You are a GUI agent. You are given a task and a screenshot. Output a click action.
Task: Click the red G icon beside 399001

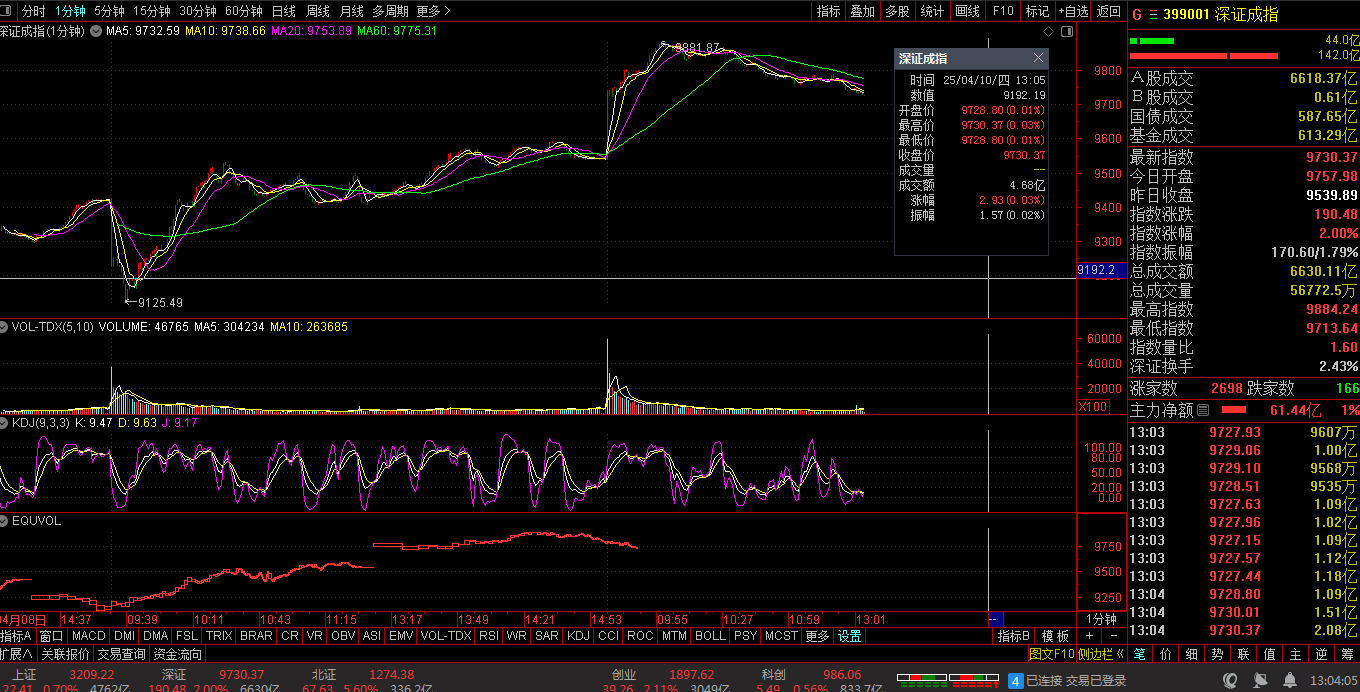pos(1136,15)
